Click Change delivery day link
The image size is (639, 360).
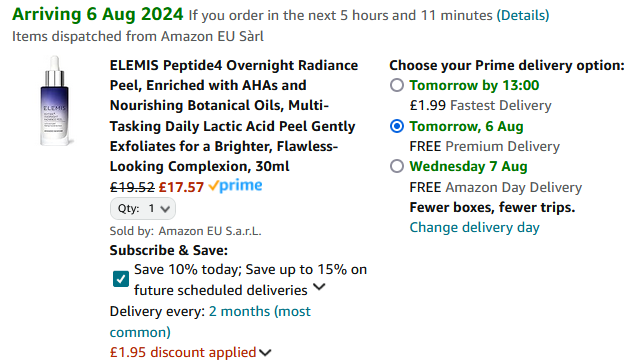point(474,227)
